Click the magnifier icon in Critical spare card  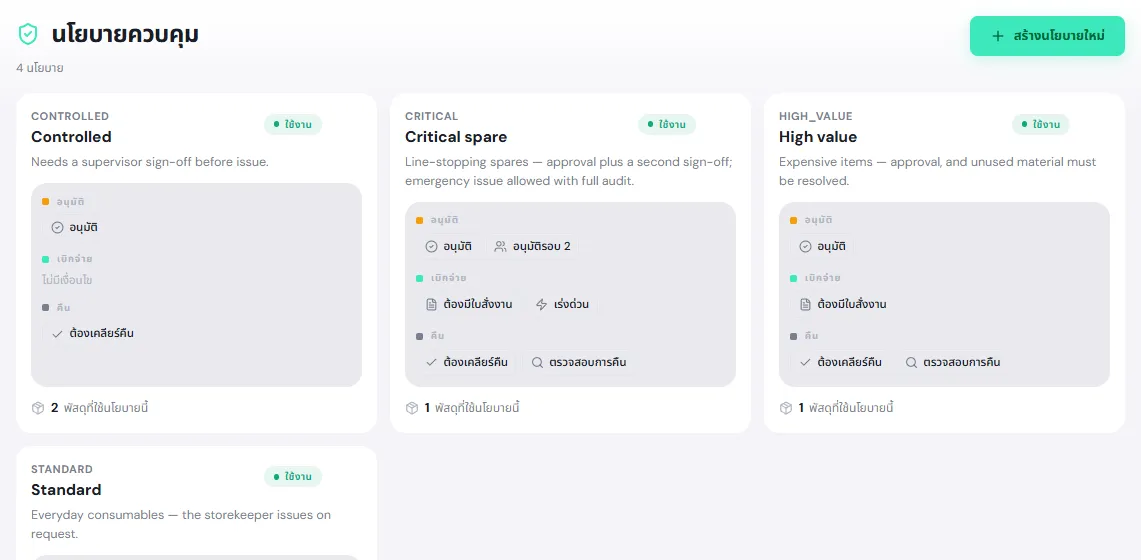click(537, 361)
